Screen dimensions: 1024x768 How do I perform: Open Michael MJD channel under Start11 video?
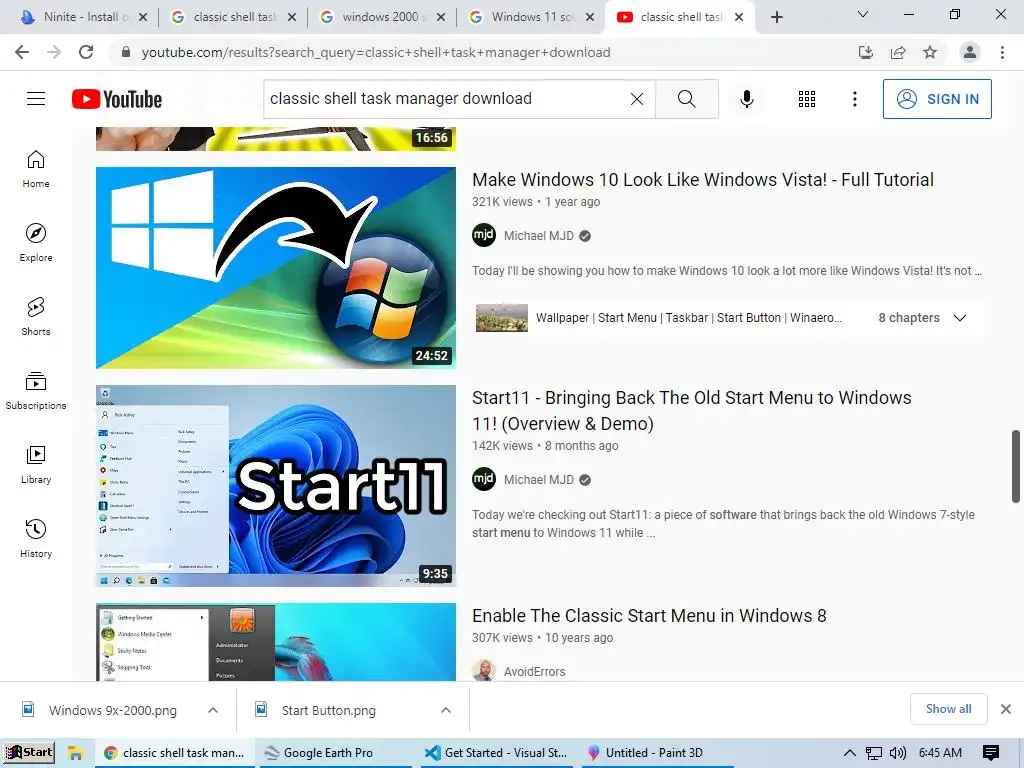click(x=539, y=480)
